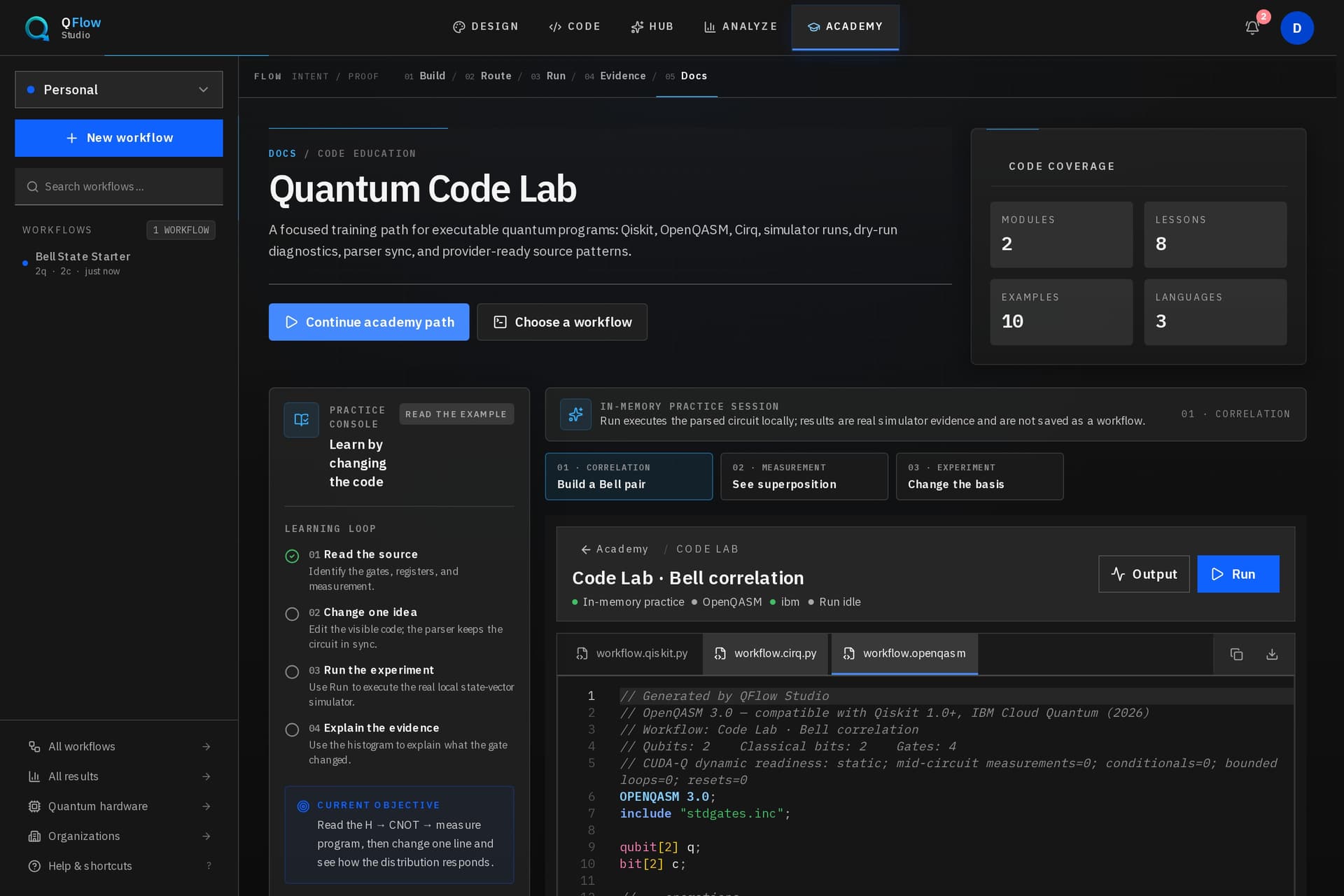This screenshot has width=1344, height=896.
Task: Toggle the Change one idea step circle
Action: (x=292, y=614)
